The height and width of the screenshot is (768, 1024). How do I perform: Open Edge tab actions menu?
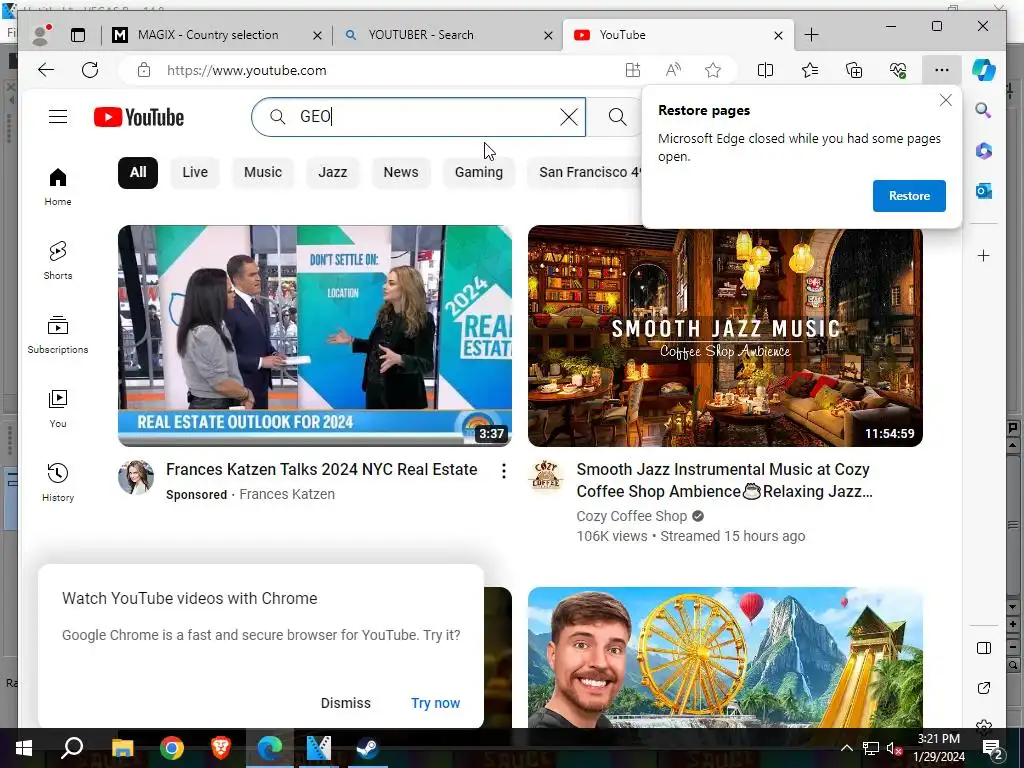[x=78, y=35]
